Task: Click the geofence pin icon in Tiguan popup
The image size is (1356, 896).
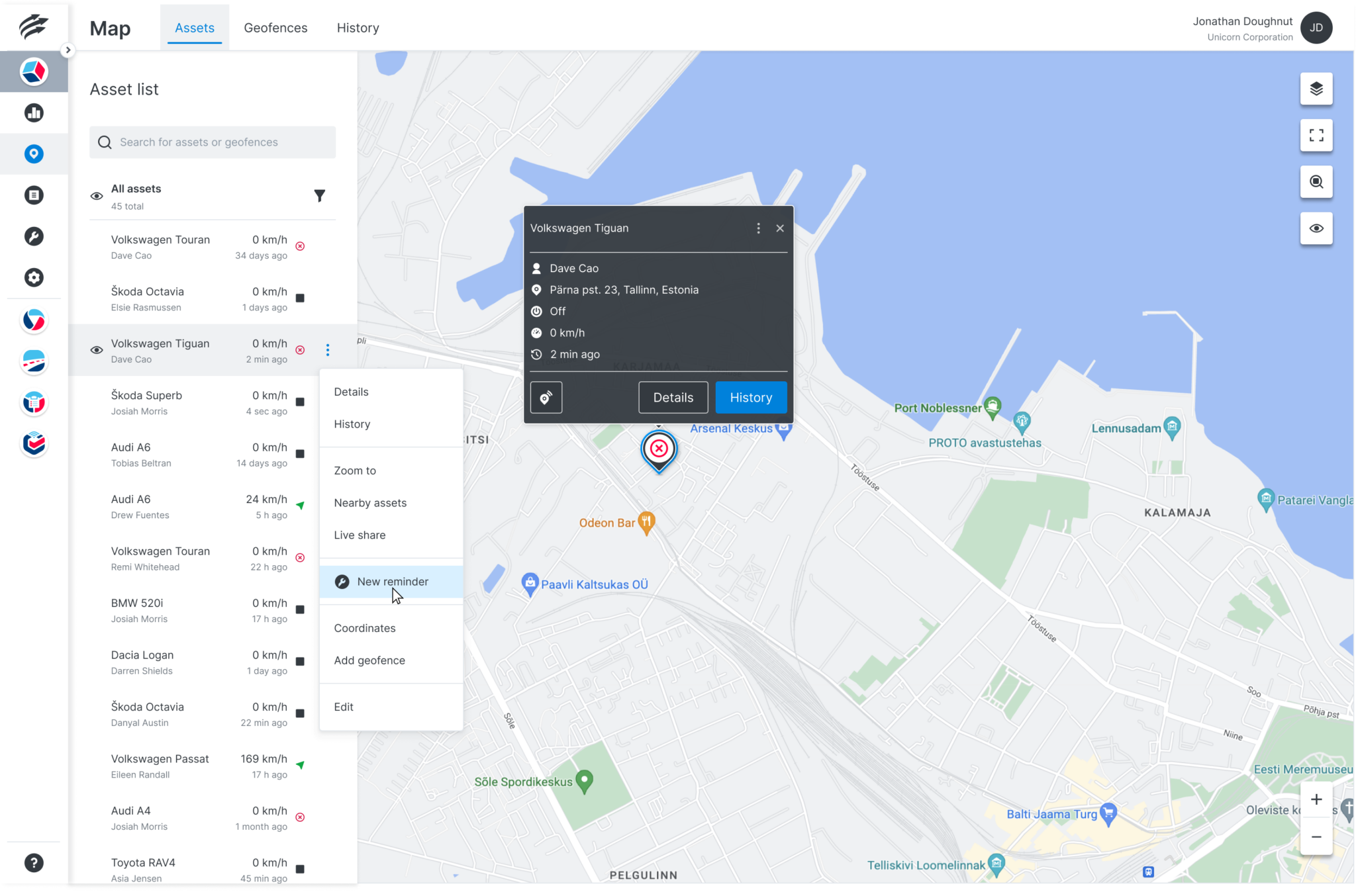Action: [x=546, y=397]
